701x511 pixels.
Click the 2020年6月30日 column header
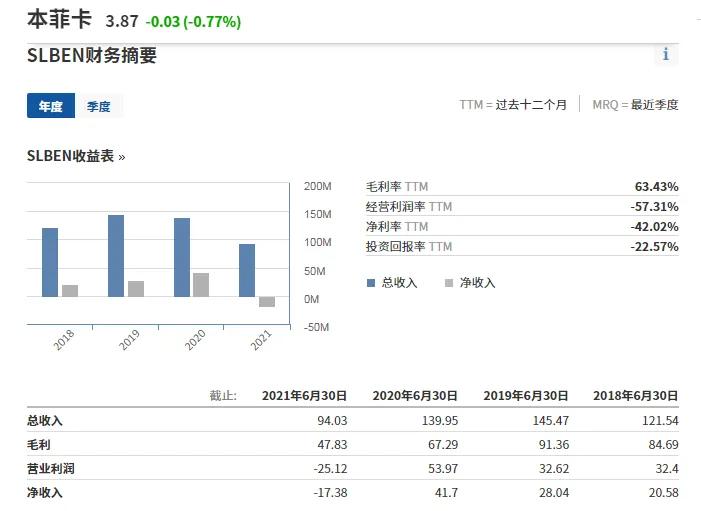pos(415,396)
